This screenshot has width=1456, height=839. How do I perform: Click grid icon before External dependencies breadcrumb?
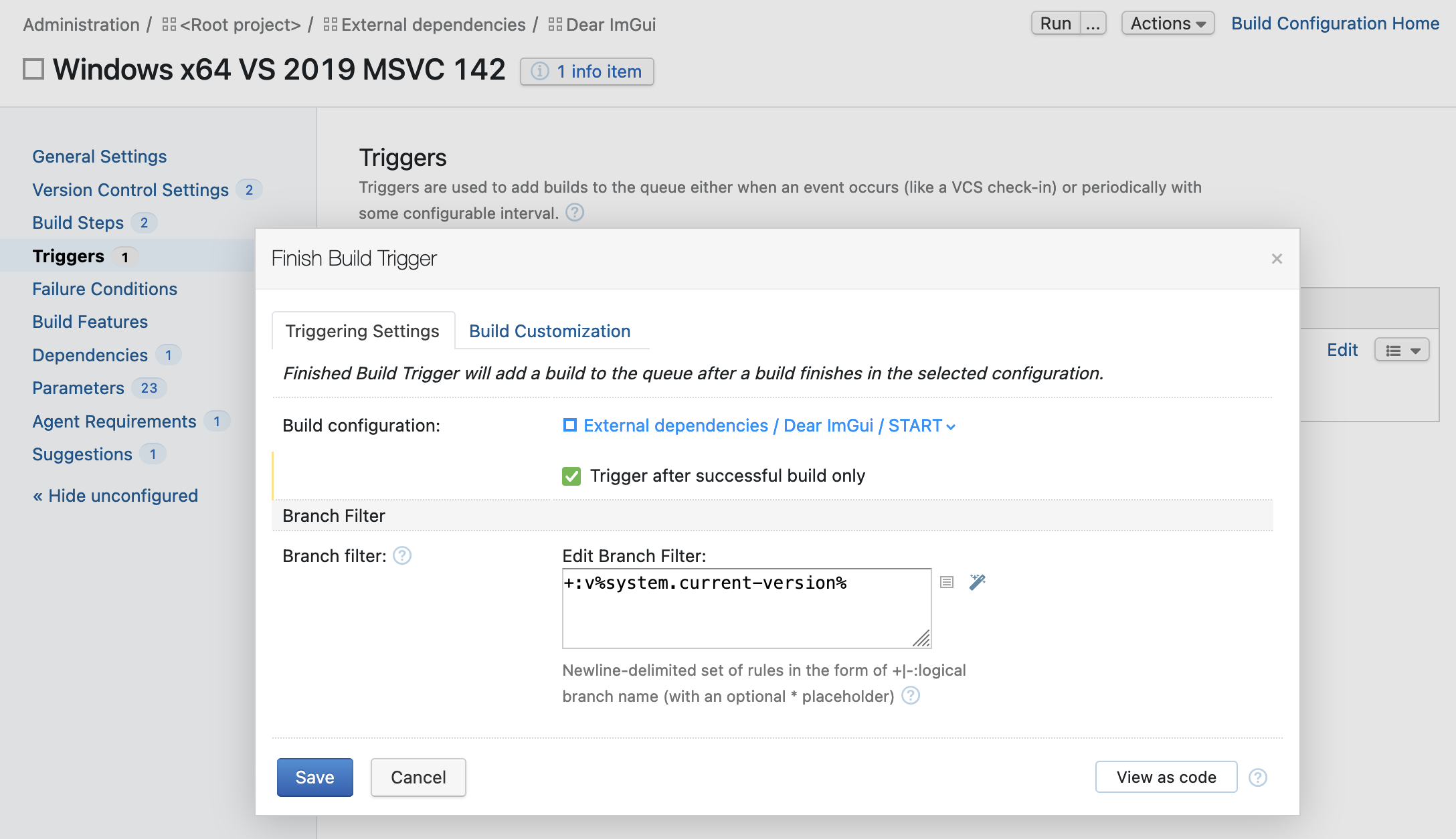(x=331, y=25)
